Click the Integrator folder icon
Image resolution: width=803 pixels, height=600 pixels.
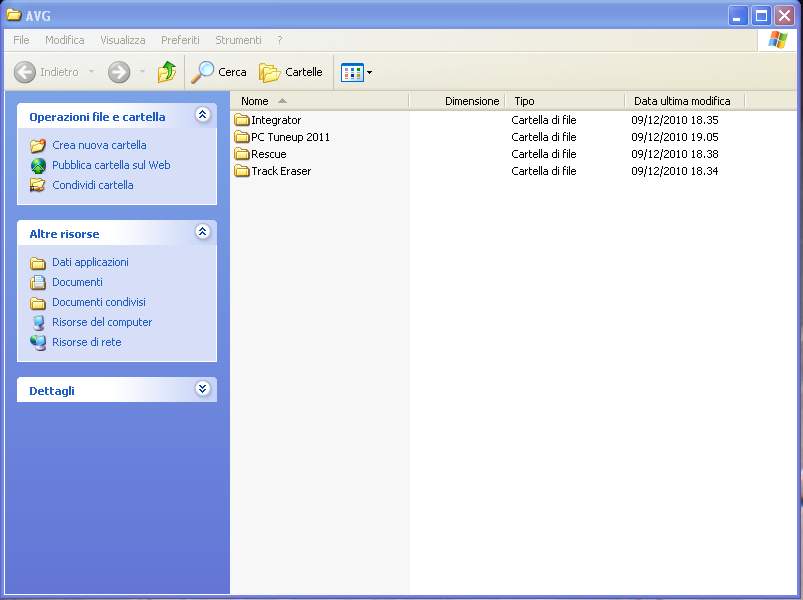(x=242, y=120)
